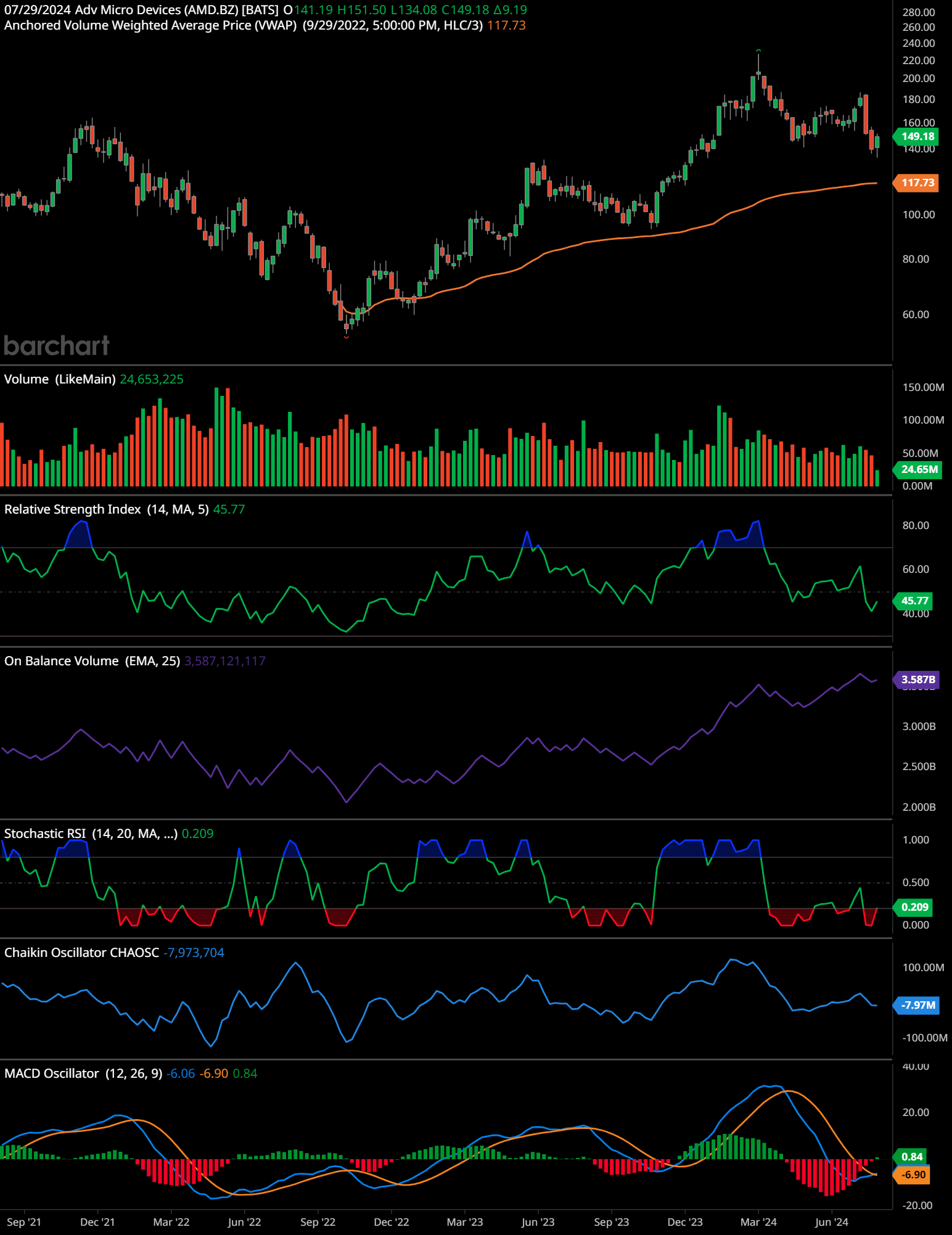Viewport: 952px width, 1235px height.
Task: Click the Mar '23 date label
Action: (x=465, y=1222)
